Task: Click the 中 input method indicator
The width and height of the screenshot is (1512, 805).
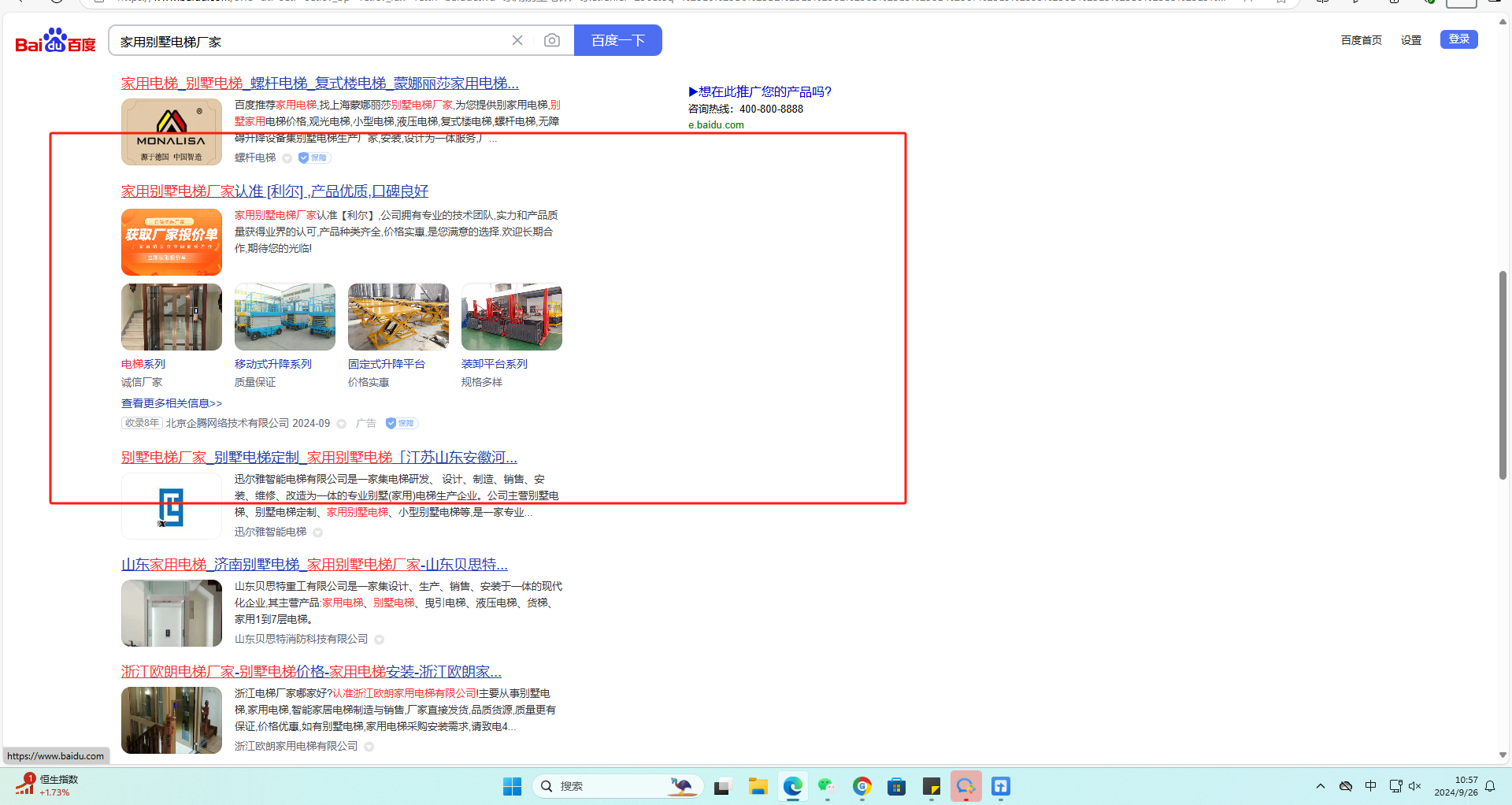Action: [x=1370, y=786]
